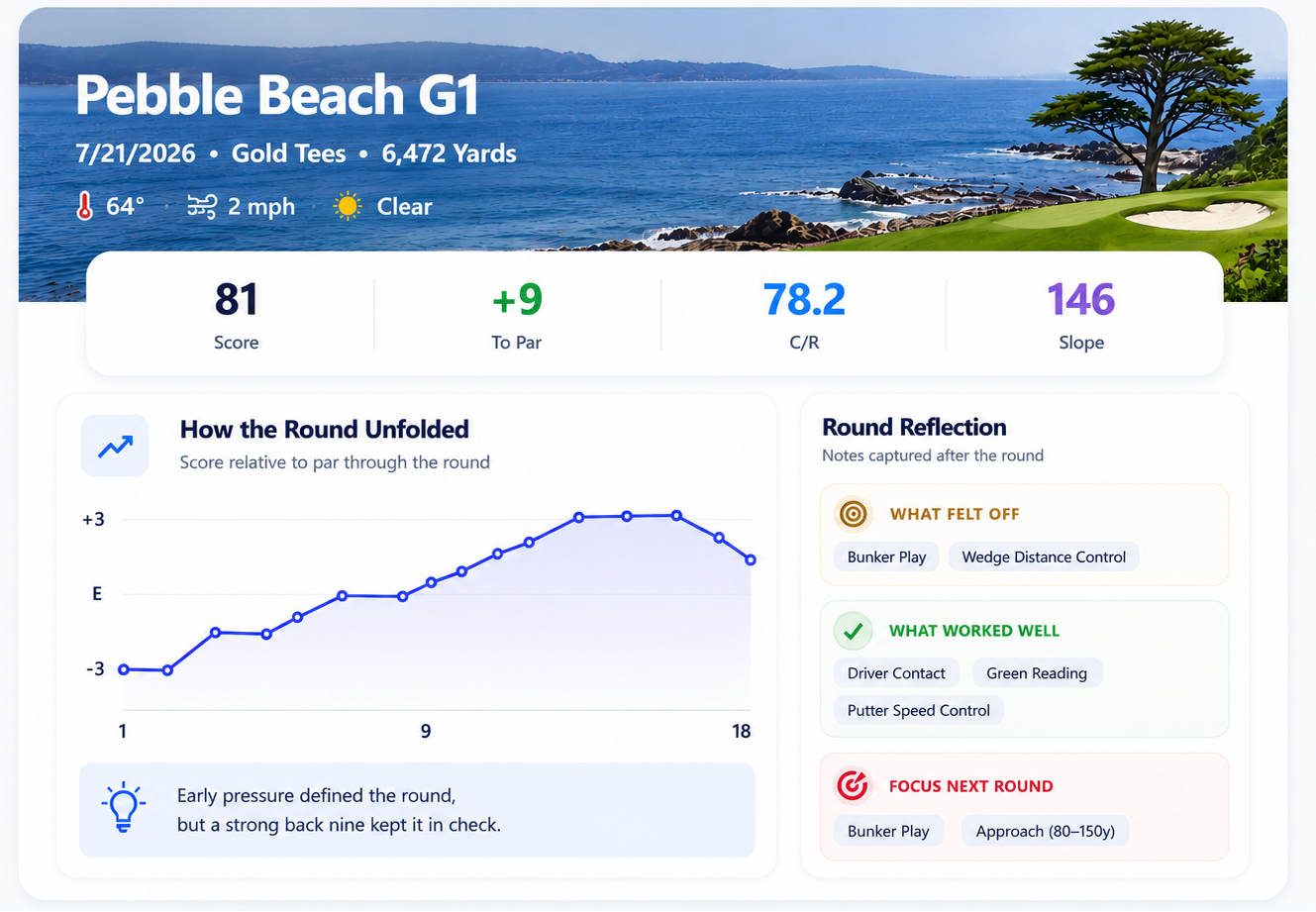Click the wind speed icon

pos(202,206)
